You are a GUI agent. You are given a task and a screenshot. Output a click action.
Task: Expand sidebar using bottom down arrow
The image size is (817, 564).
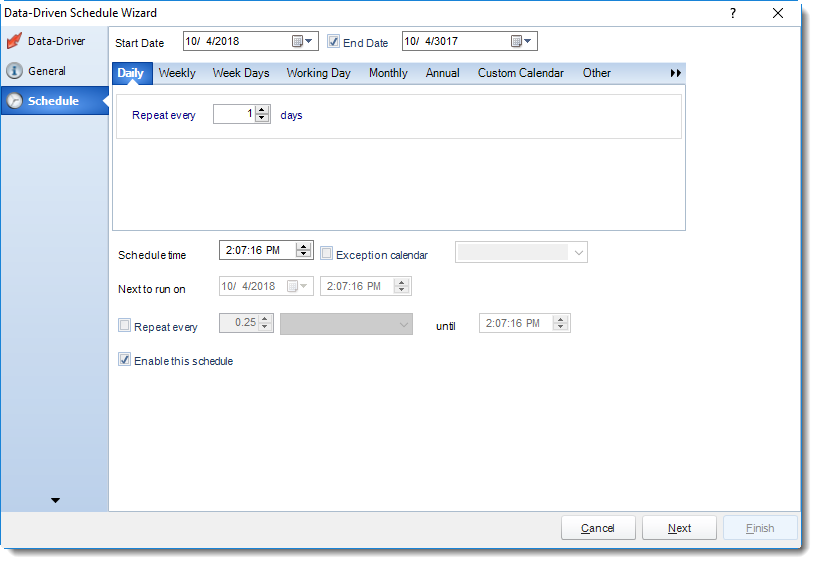55,500
